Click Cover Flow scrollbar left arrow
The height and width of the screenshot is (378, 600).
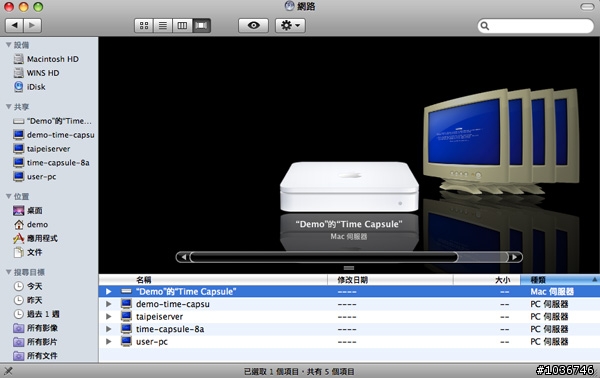184,257
